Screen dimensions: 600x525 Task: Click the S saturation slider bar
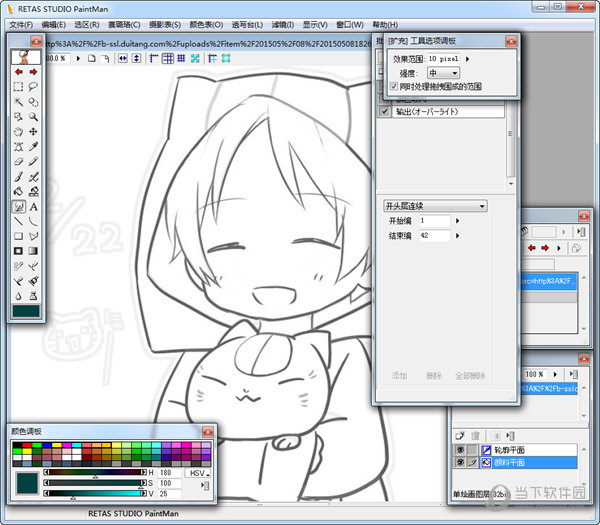click(95, 483)
